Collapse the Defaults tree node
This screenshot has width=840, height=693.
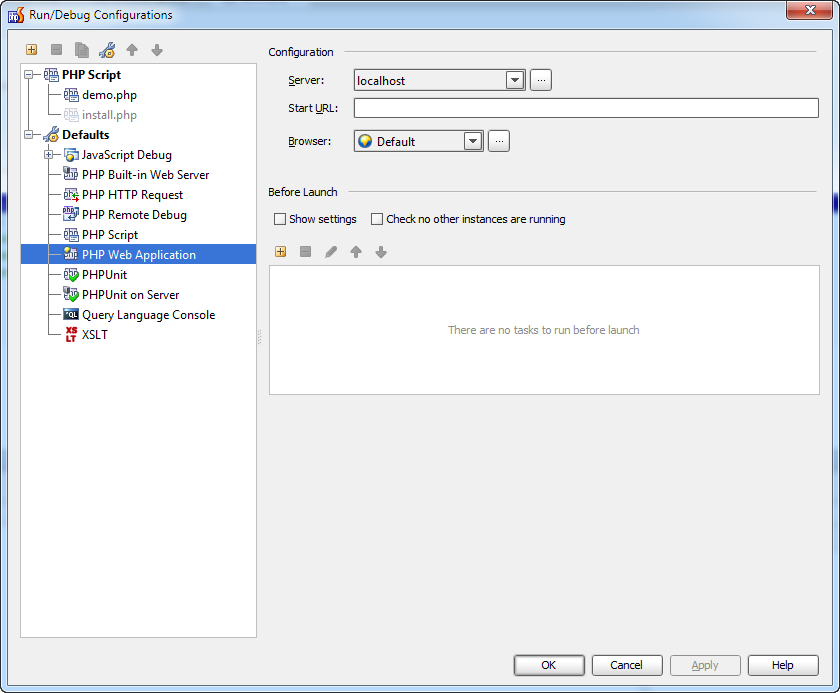point(29,135)
